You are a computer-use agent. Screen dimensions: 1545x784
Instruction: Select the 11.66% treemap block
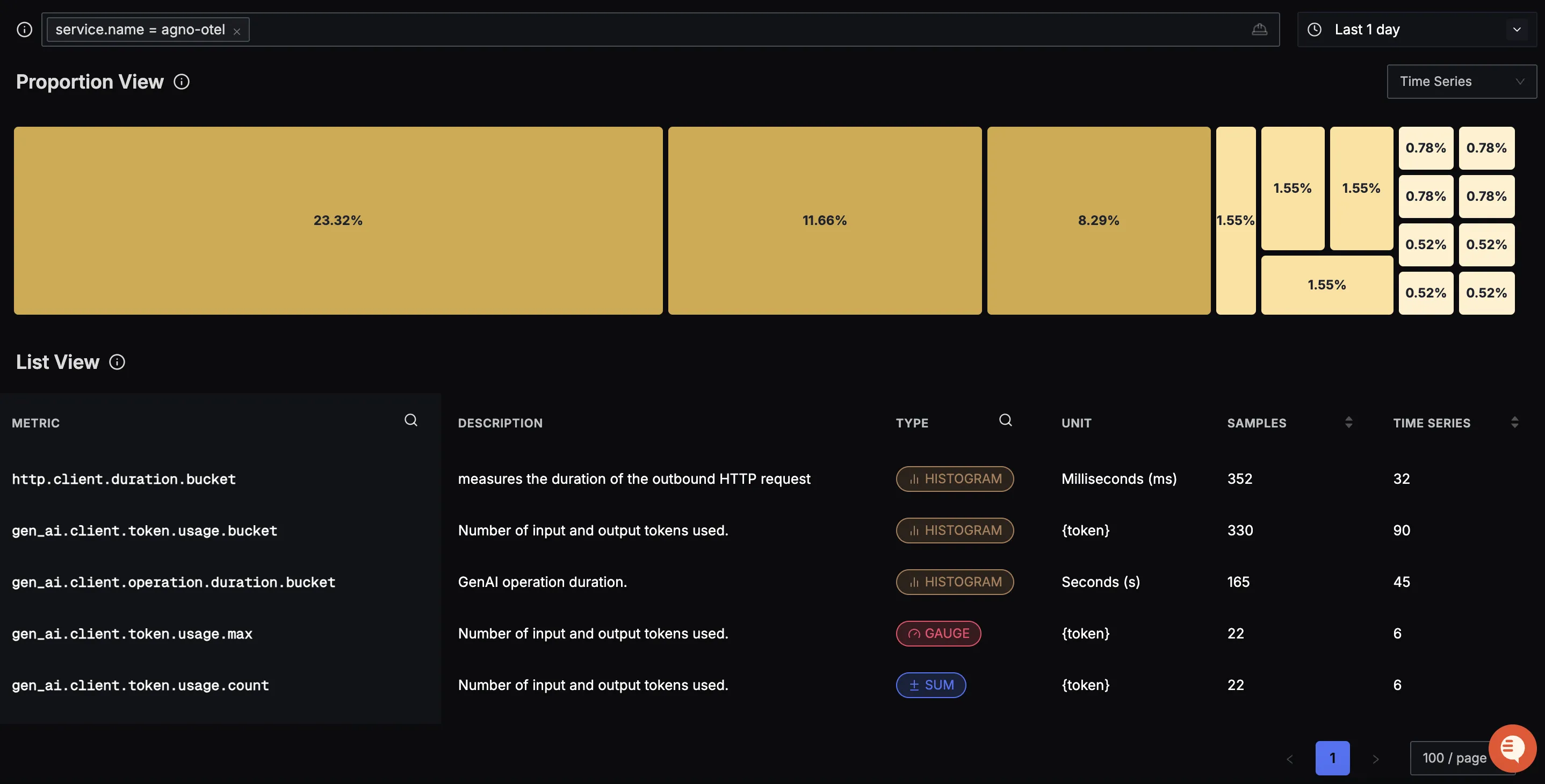point(824,220)
